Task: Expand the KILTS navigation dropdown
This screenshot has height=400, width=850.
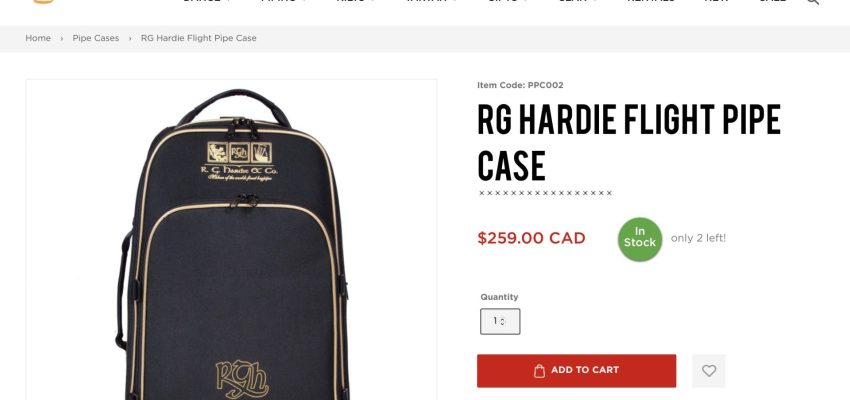Action: click(x=354, y=2)
